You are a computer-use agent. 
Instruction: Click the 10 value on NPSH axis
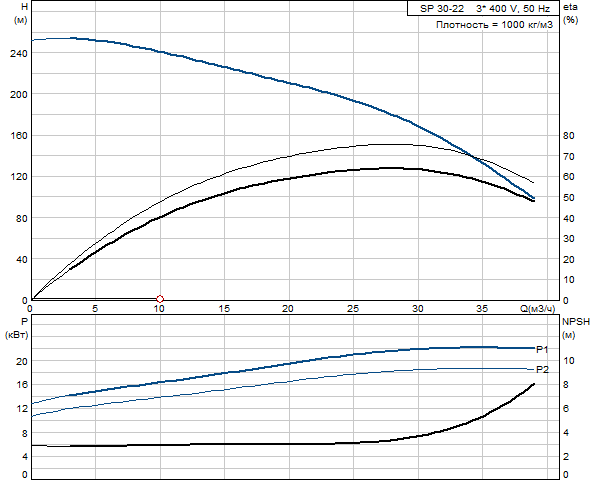569,361
